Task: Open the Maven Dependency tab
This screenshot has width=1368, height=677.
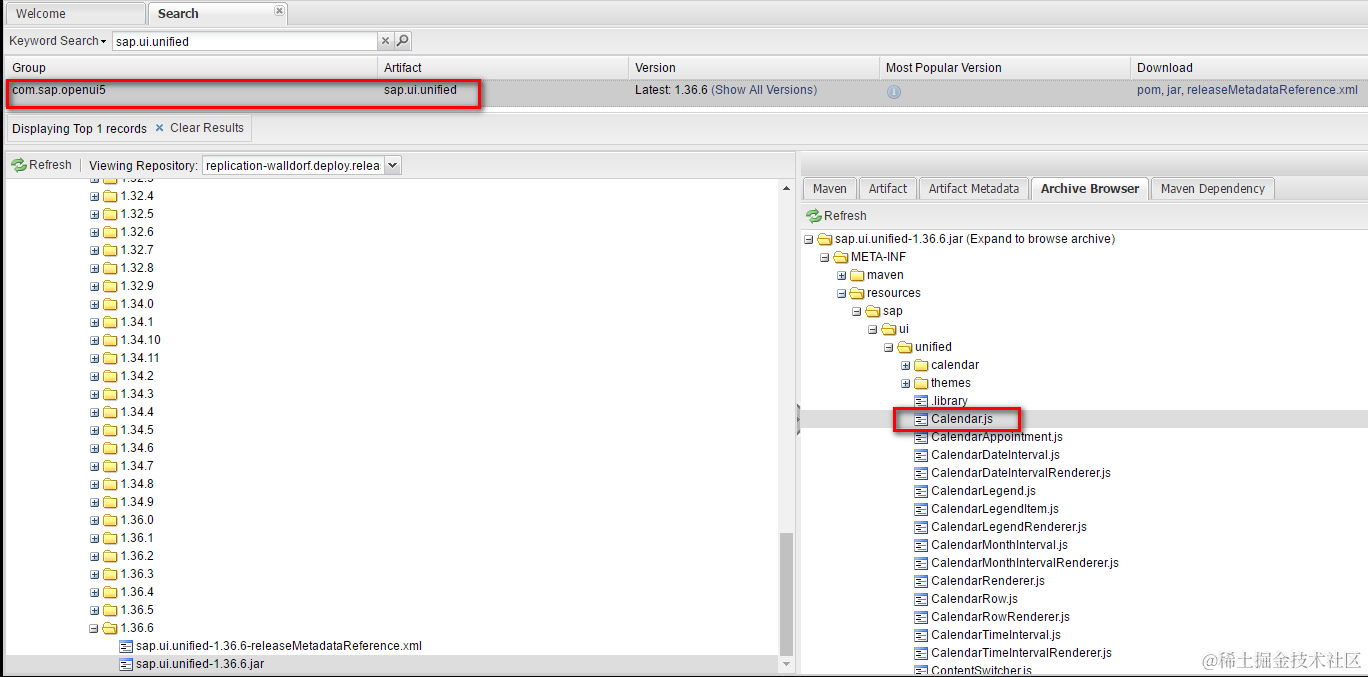Action: tap(1212, 188)
